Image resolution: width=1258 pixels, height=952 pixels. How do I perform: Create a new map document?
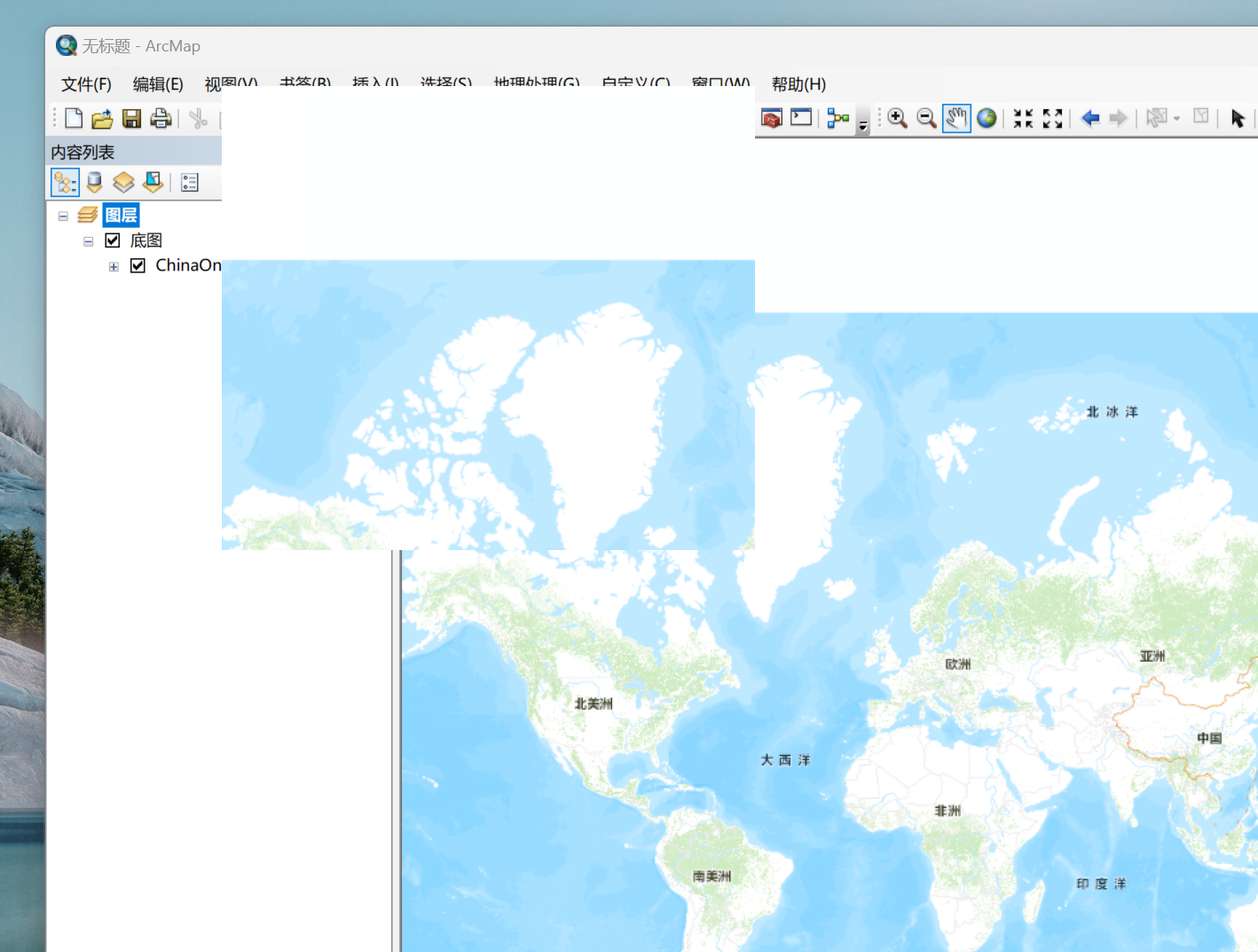click(74, 118)
